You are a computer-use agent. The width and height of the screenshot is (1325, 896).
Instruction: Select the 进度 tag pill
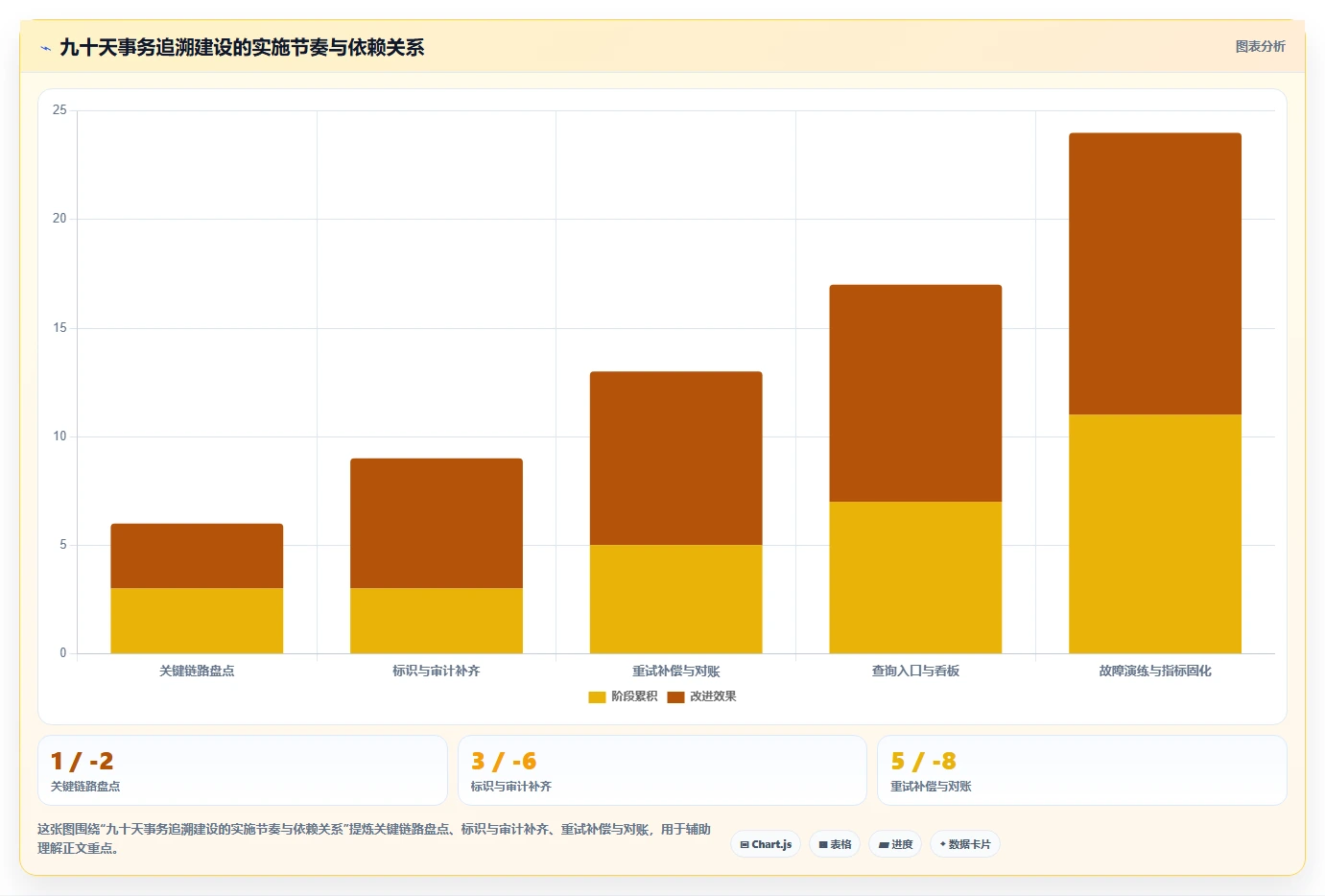[x=895, y=844]
